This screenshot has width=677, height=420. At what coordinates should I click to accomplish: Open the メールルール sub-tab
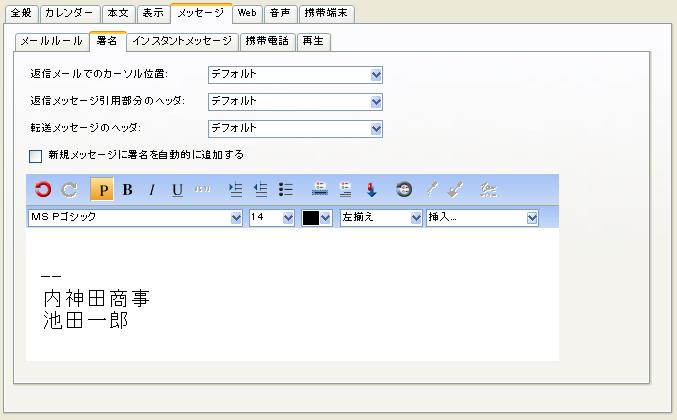click(52, 42)
